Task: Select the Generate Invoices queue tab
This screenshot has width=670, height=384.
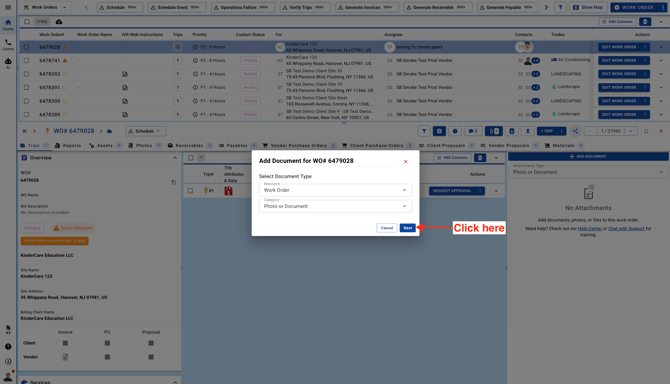Action: click(367, 7)
